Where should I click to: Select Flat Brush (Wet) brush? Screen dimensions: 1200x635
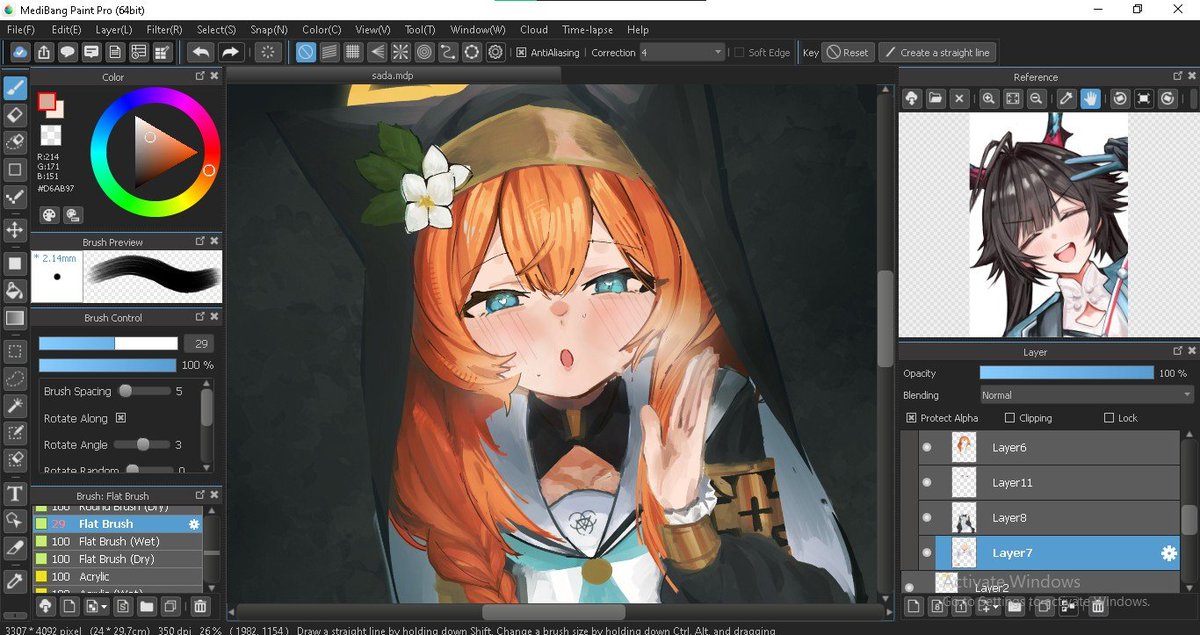pyautogui.click(x=118, y=541)
